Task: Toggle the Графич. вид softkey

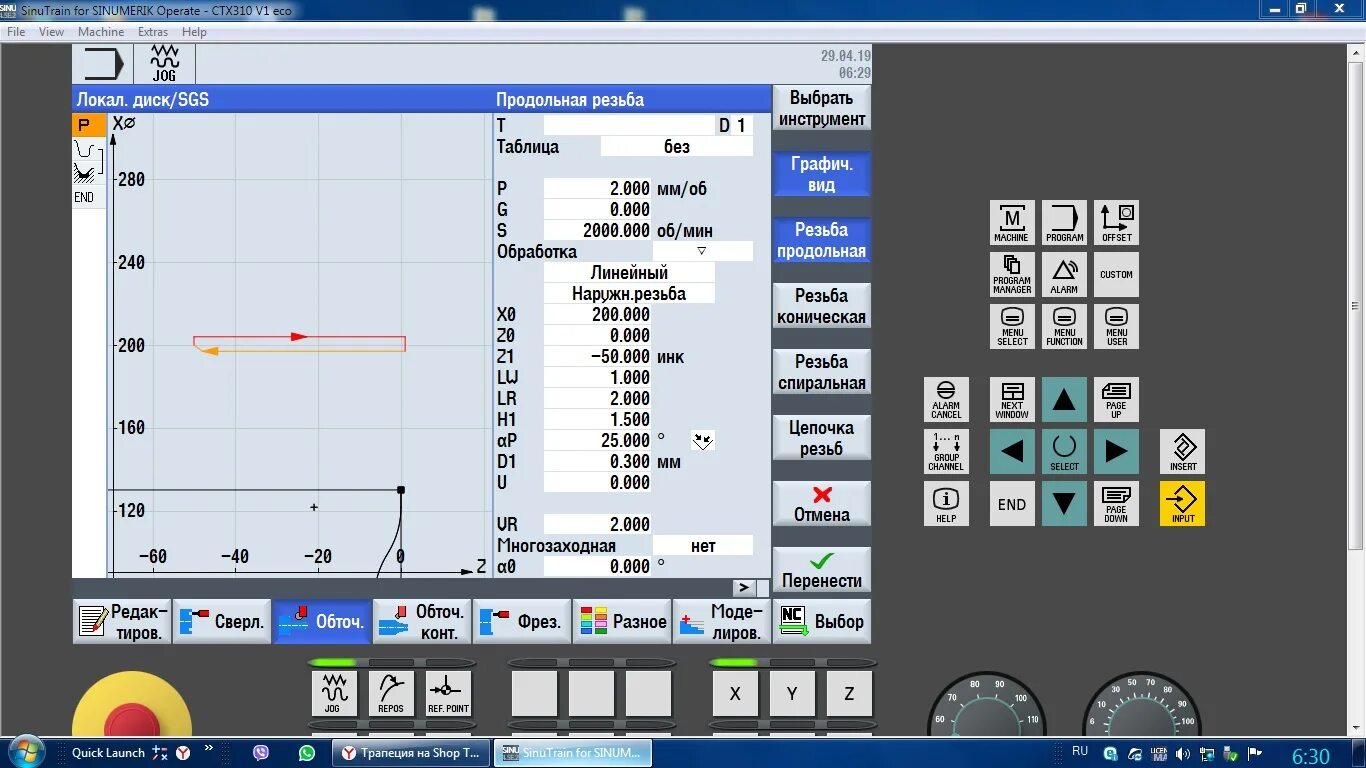Action: (x=821, y=174)
